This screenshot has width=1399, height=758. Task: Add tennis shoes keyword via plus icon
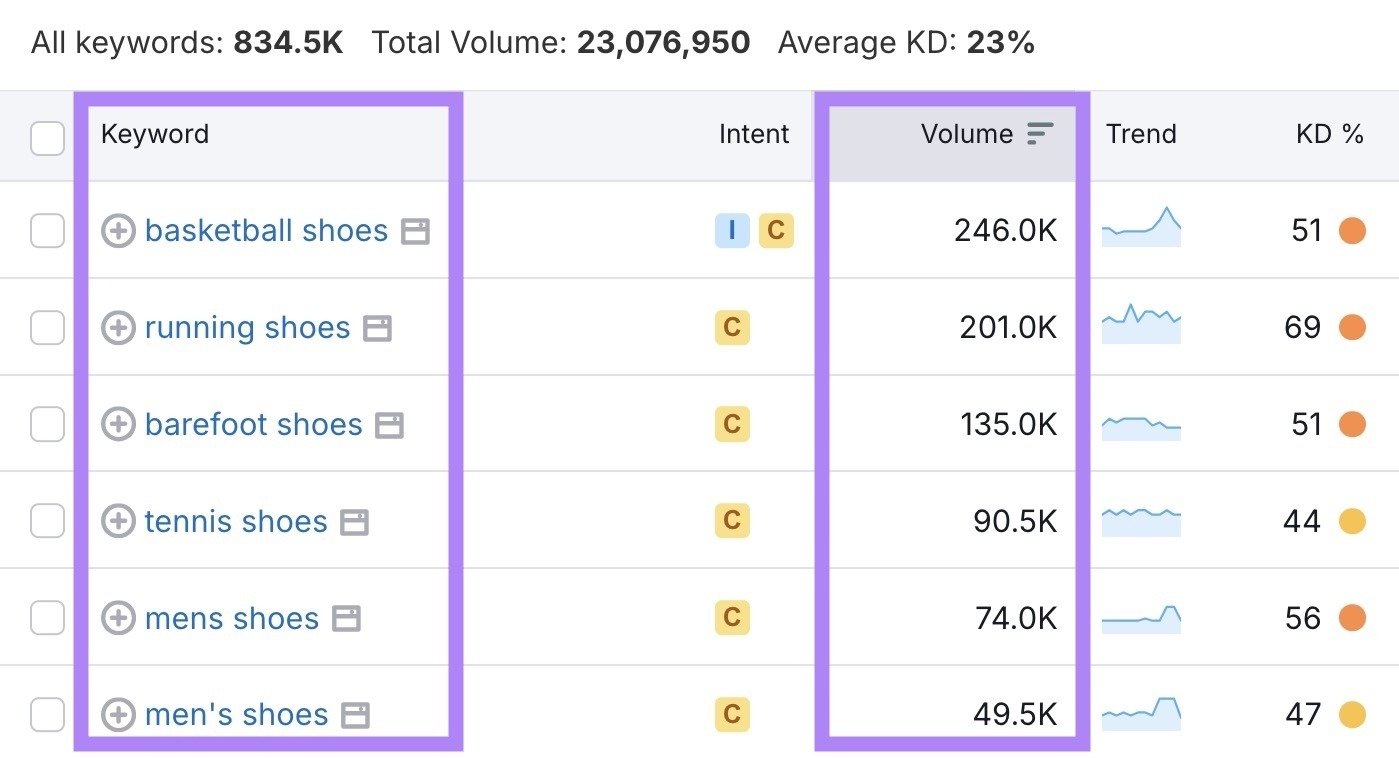[118, 522]
